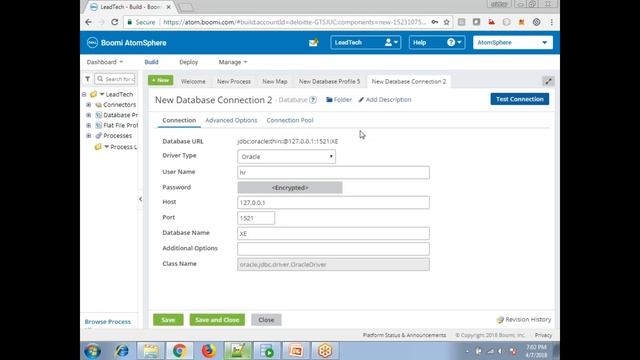Collapse the LeadTech root folder

84,94
